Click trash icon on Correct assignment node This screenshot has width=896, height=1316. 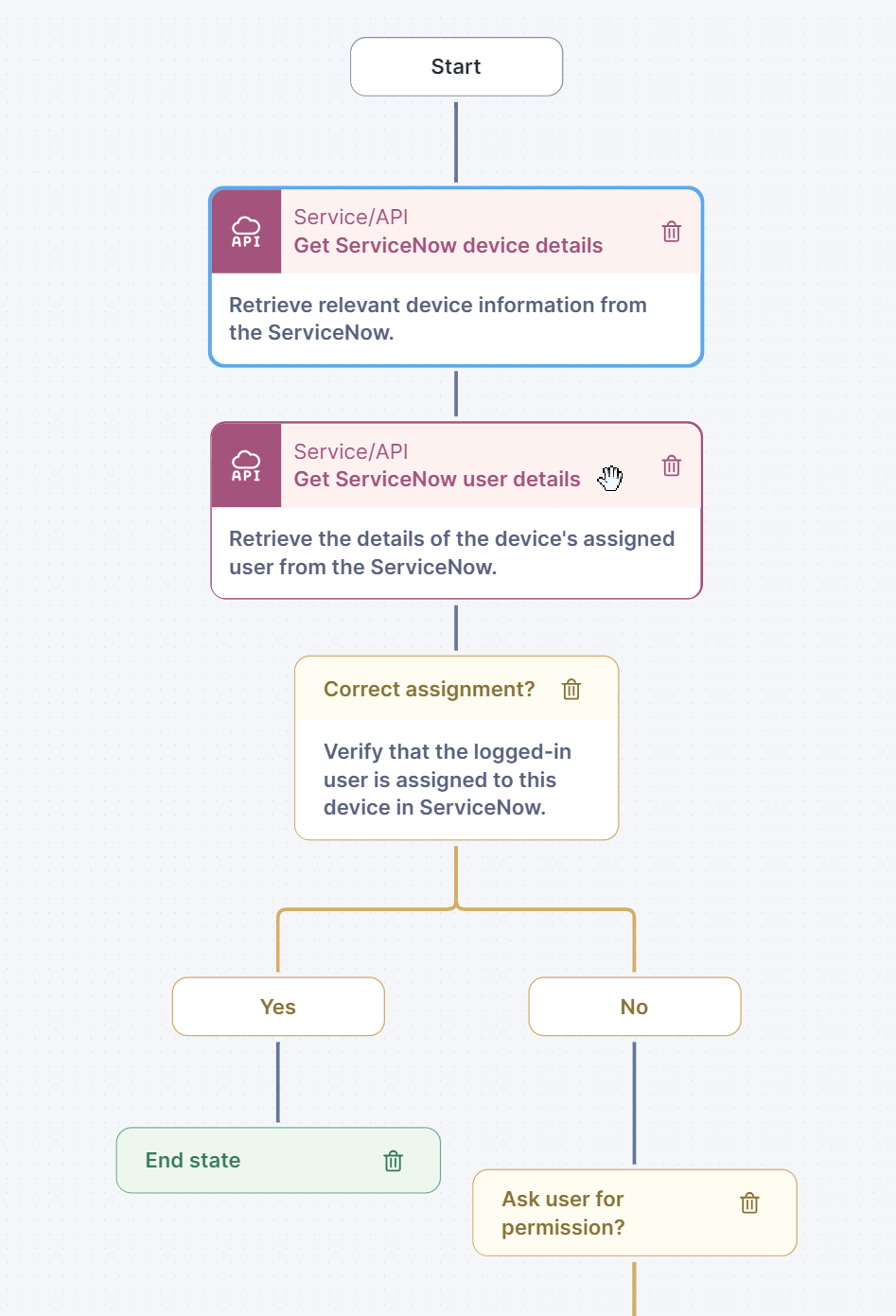(x=571, y=690)
